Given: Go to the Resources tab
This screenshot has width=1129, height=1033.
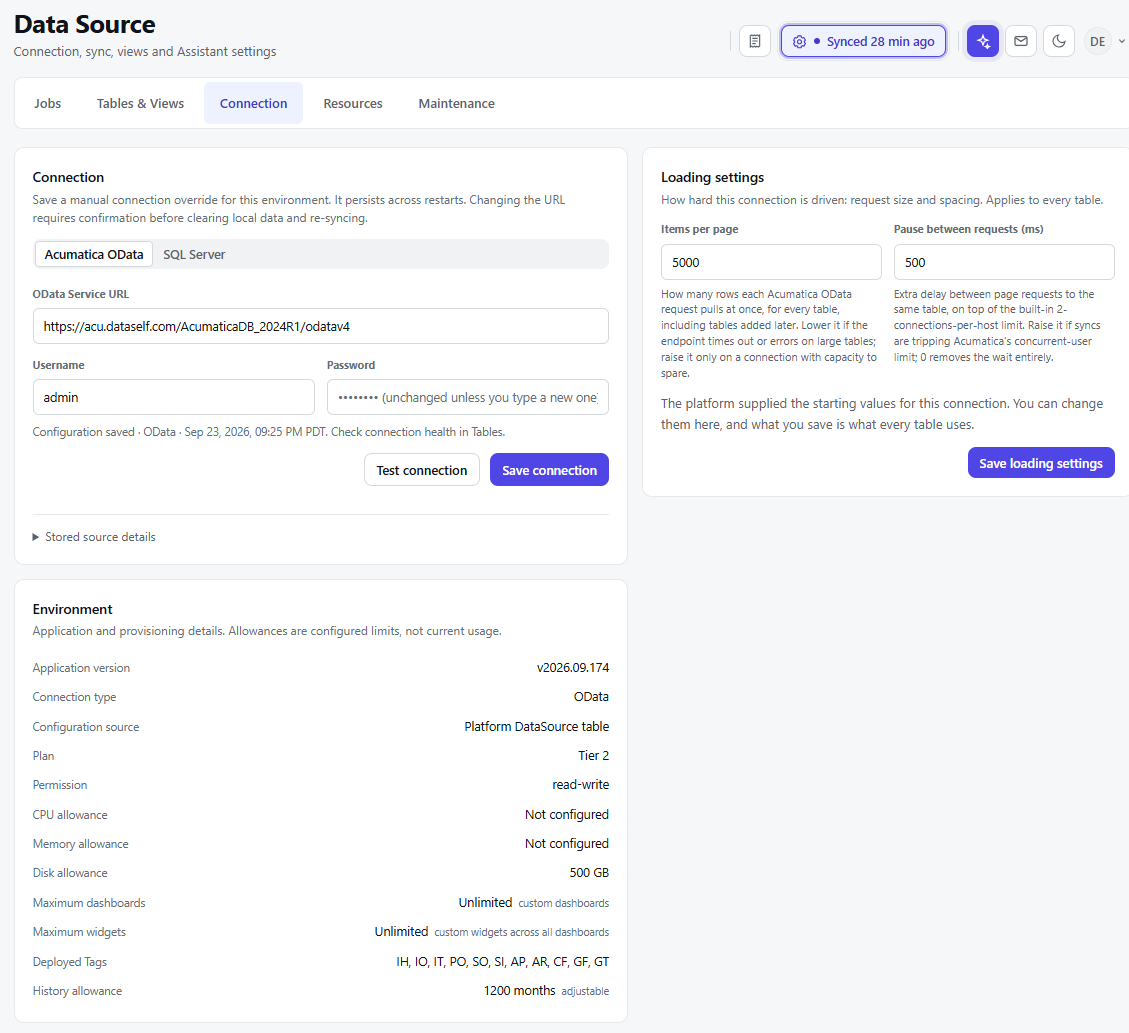Looking at the screenshot, I should tap(353, 103).
